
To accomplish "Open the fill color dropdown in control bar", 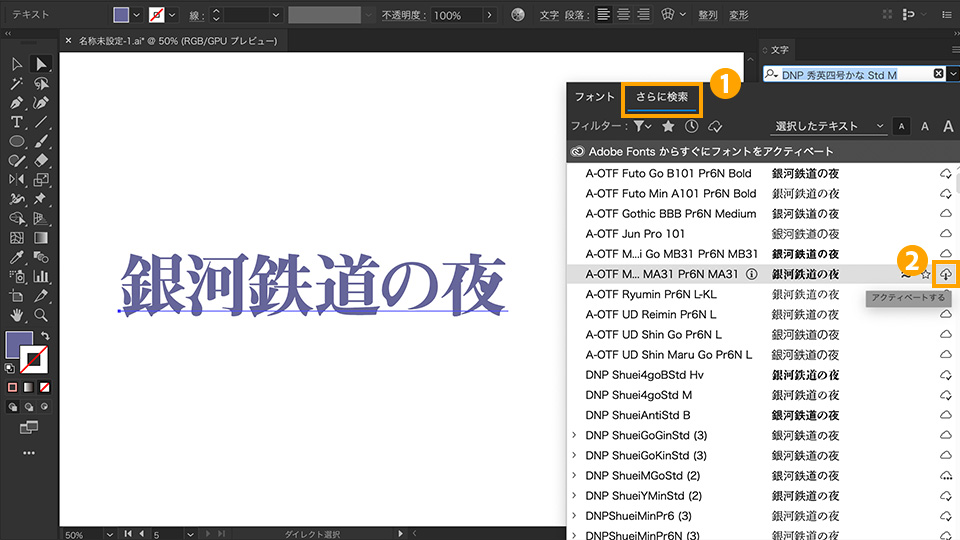I will (137, 15).
